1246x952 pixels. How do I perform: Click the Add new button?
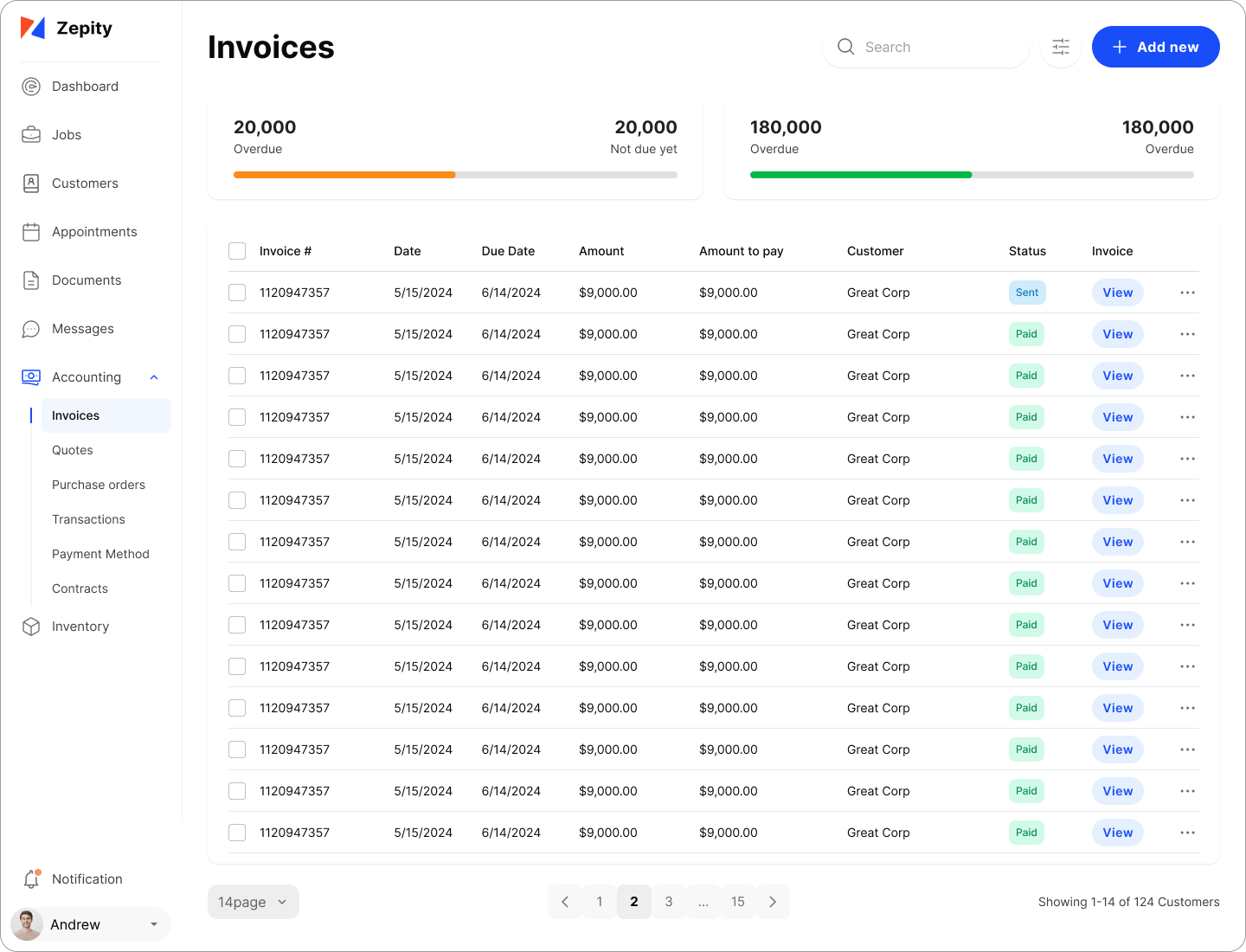tap(1155, 47)
